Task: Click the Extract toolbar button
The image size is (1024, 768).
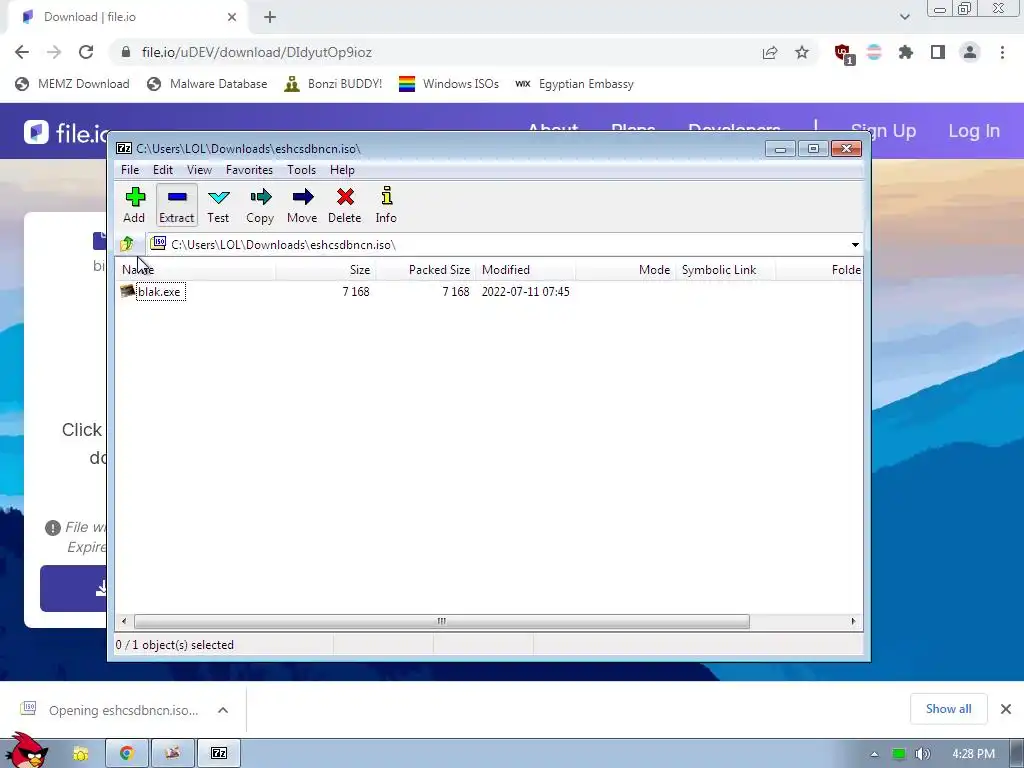Action: pos(176,205)
